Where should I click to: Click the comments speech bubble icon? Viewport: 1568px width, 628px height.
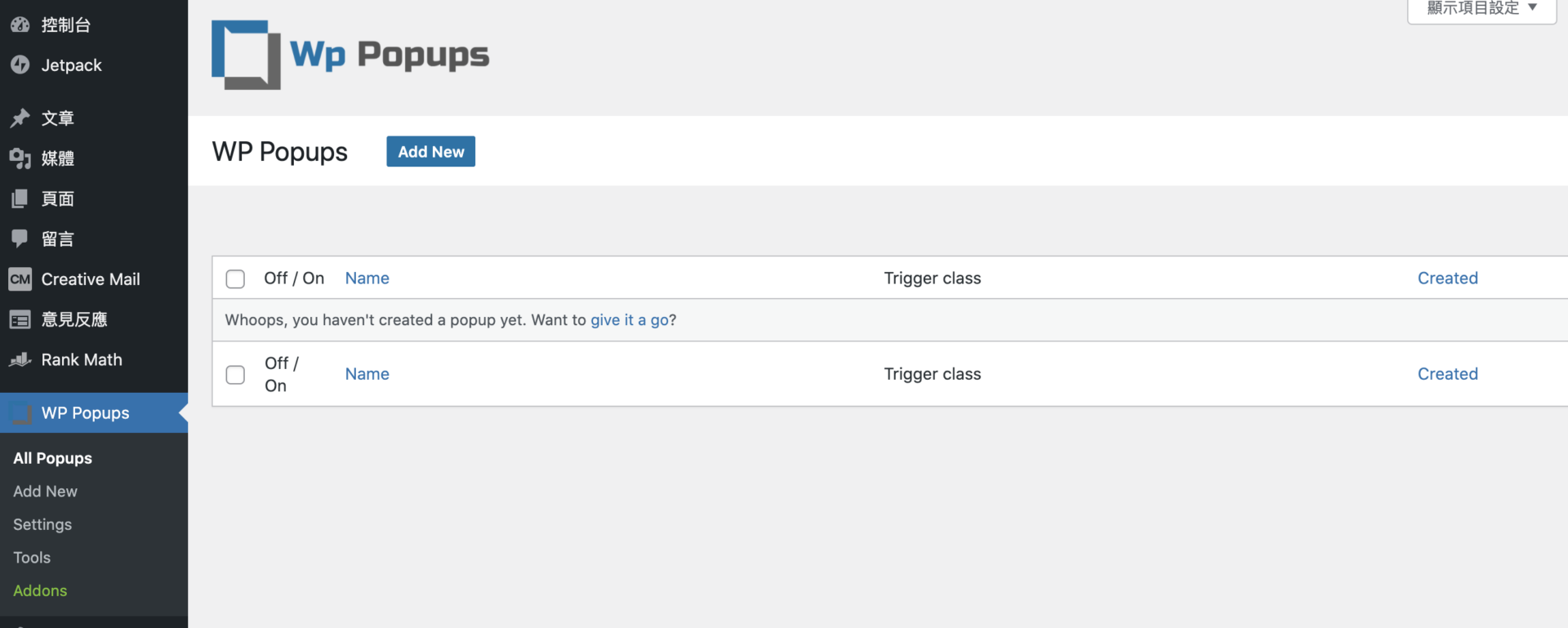tap(20, 238)
